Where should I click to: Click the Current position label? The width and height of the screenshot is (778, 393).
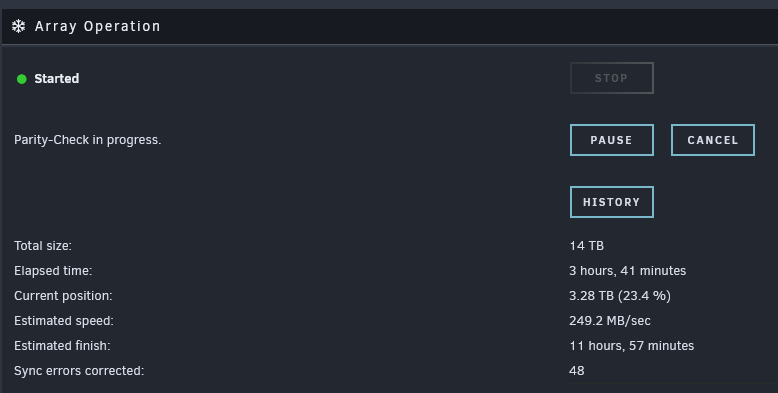click(63, 296)
